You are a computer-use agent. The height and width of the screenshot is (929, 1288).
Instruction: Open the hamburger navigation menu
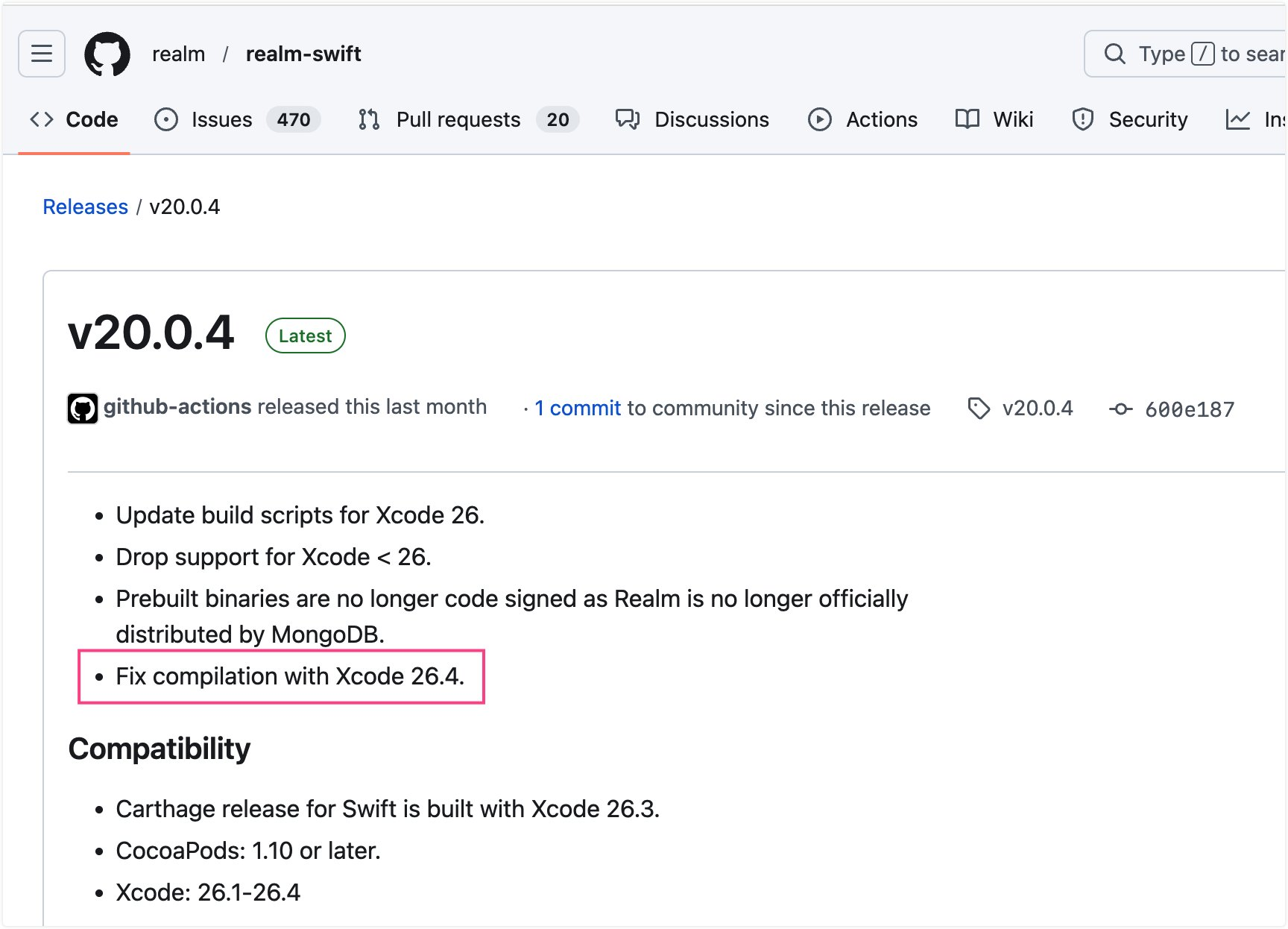pyautogui.click(x=42, y=54)
